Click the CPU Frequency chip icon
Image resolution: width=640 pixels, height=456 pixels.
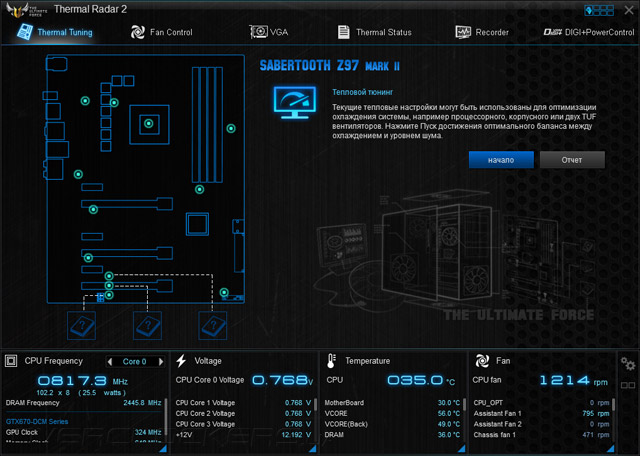click(11, 361)
